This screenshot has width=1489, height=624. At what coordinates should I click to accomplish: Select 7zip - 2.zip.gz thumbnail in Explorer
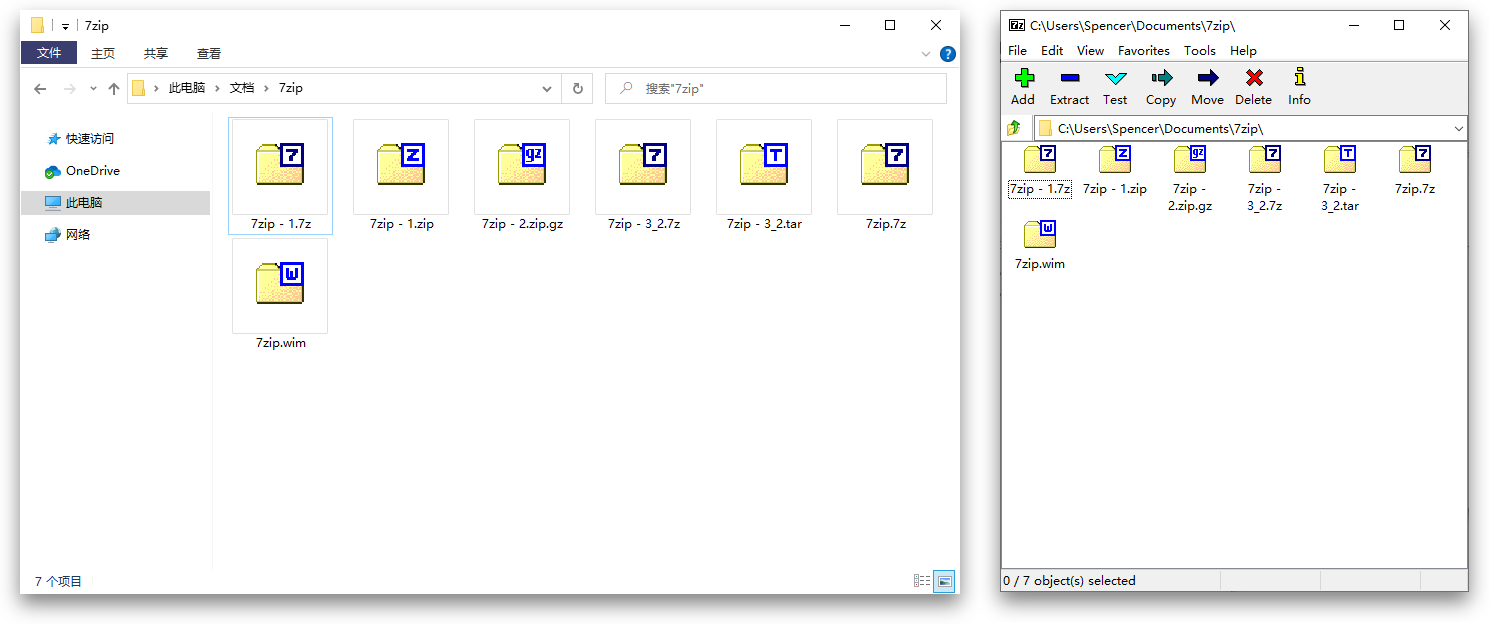pos(522,166)
